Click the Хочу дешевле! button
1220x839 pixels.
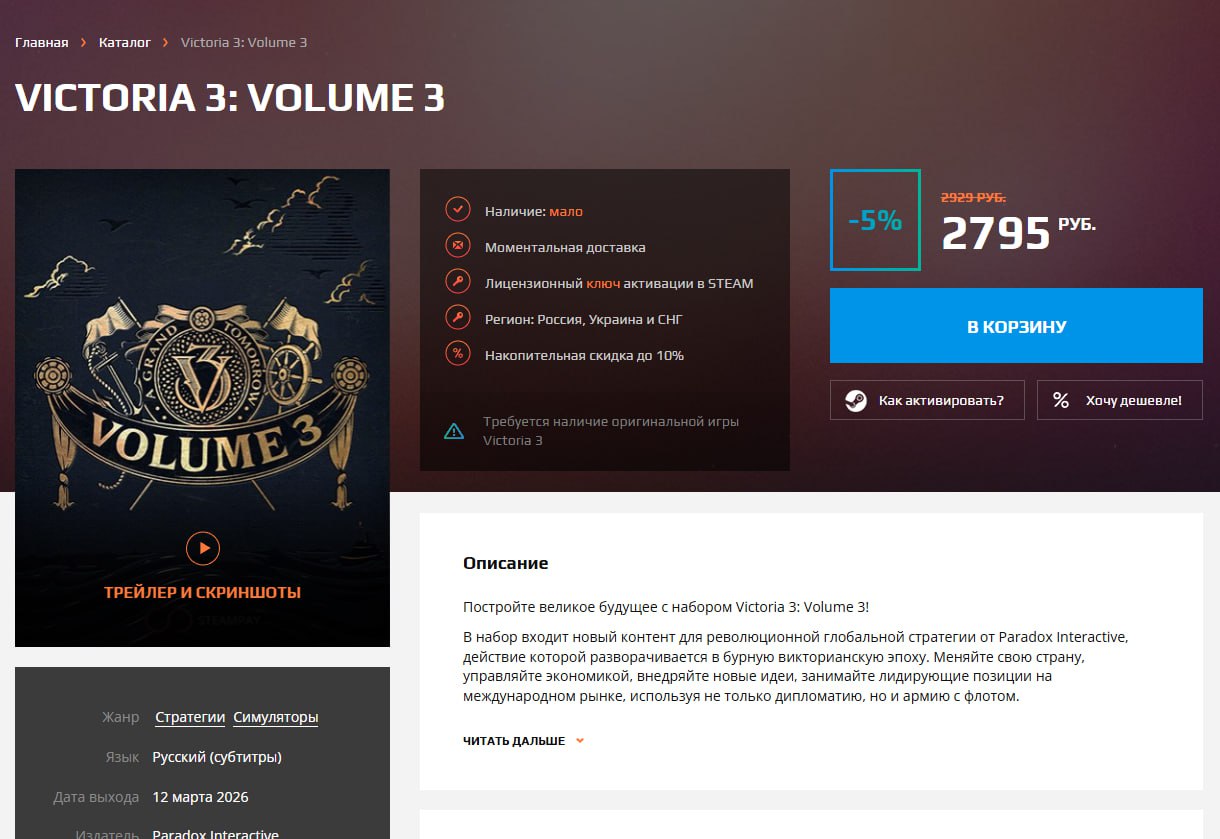point(1120,400)
